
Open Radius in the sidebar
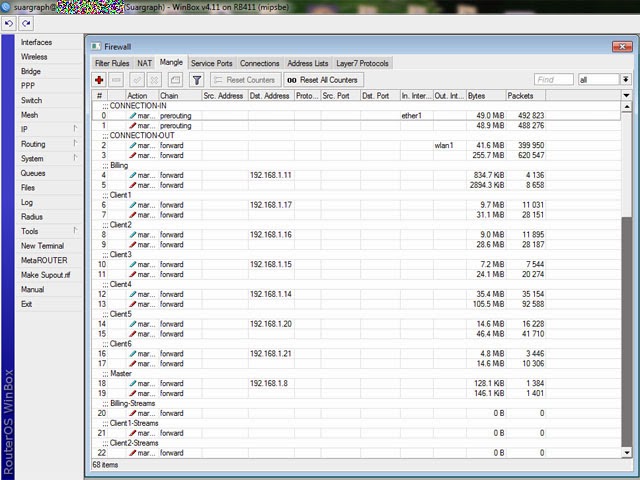(x=49, y=217)
